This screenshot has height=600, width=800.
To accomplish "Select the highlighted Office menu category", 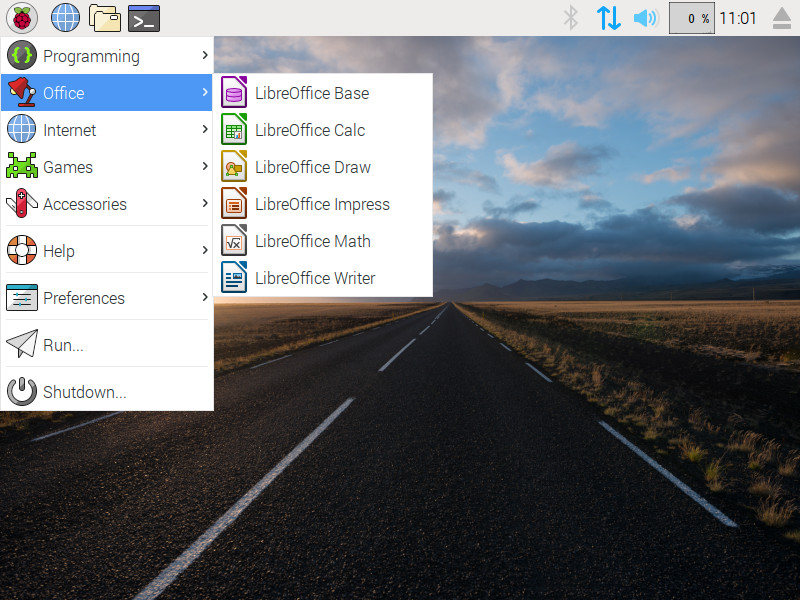I will (107, 92).
